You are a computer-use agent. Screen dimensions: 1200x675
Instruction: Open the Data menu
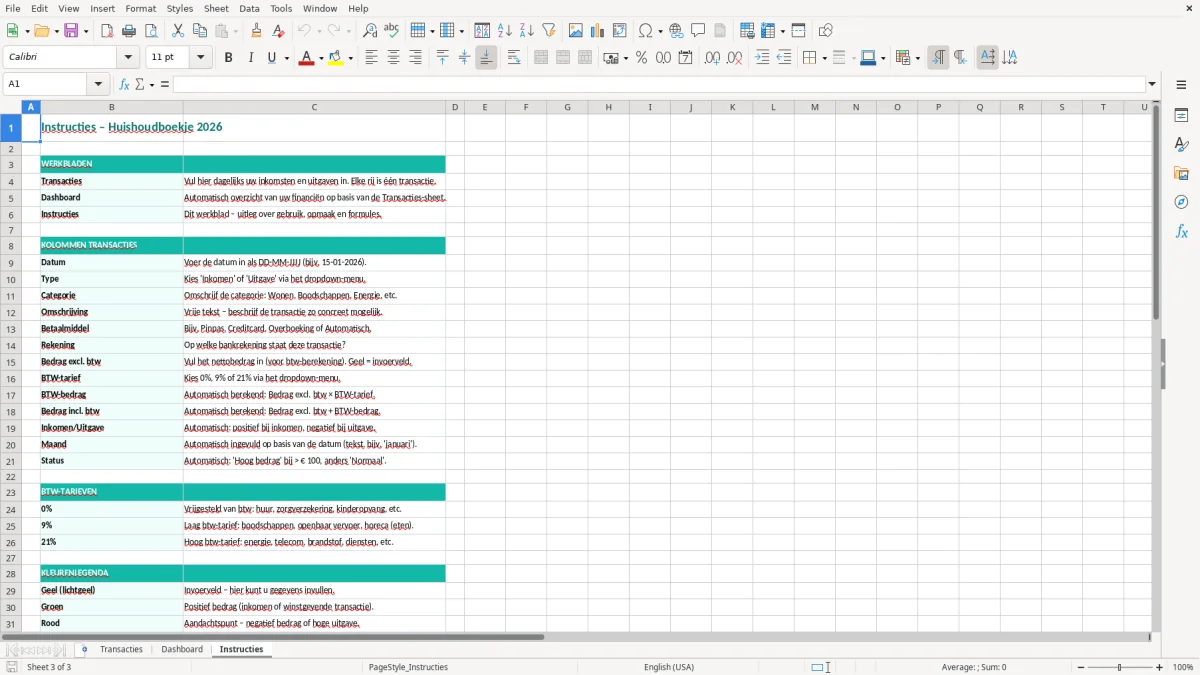[249, 8]
